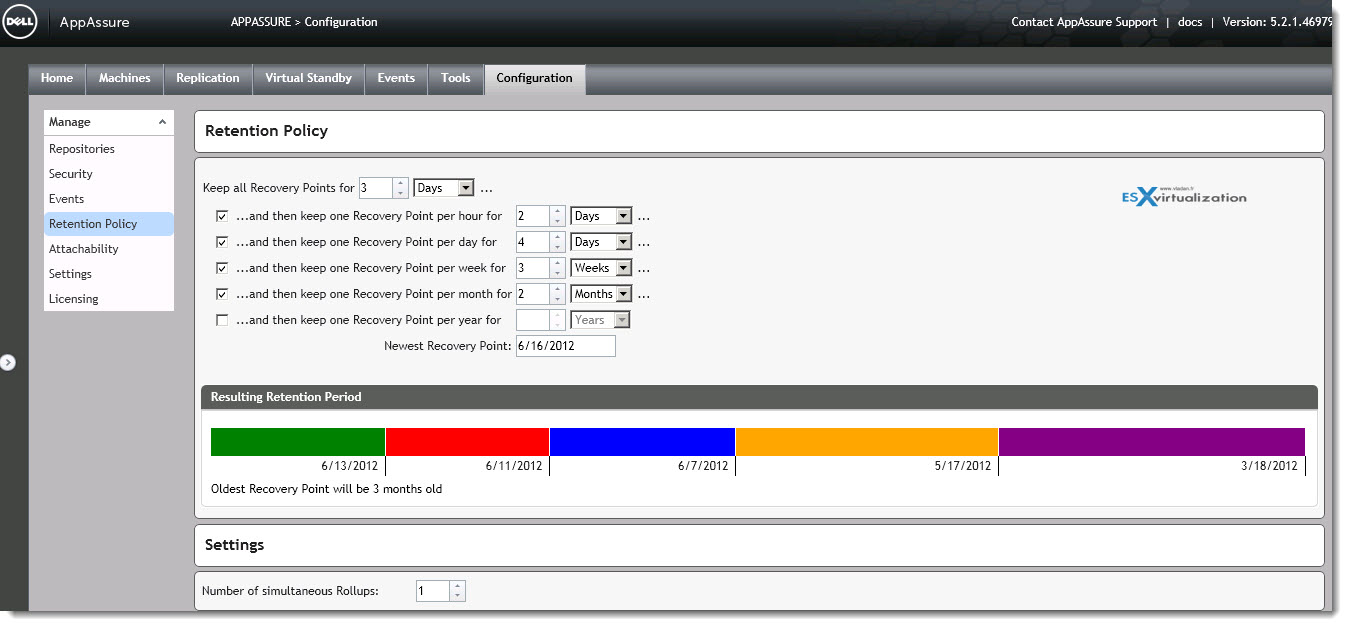Expand the collapsed left side panel arrow
Image resolution: width=1347 pixels, height=626 pixels.
pyautogui.click(x=8, y=362)
